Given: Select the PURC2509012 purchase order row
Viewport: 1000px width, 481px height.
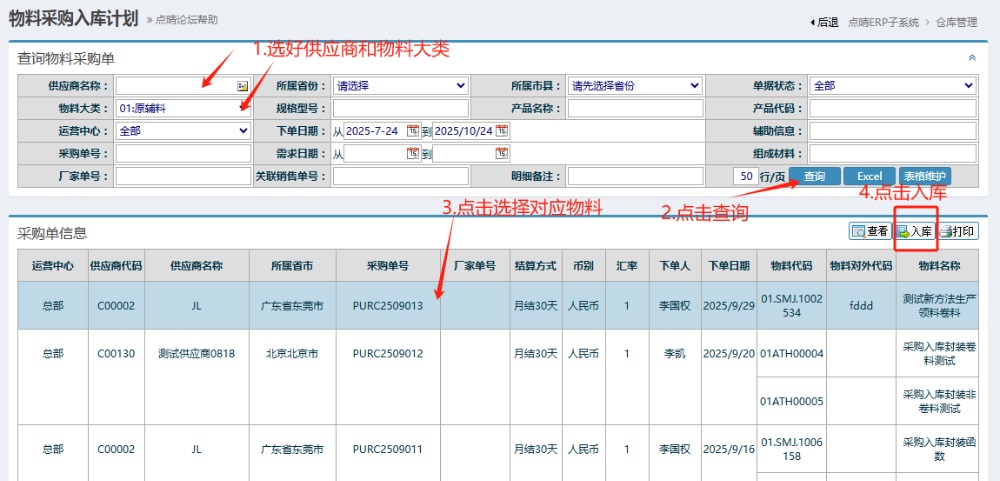Looking at the screenshot, I should point(388,354).
